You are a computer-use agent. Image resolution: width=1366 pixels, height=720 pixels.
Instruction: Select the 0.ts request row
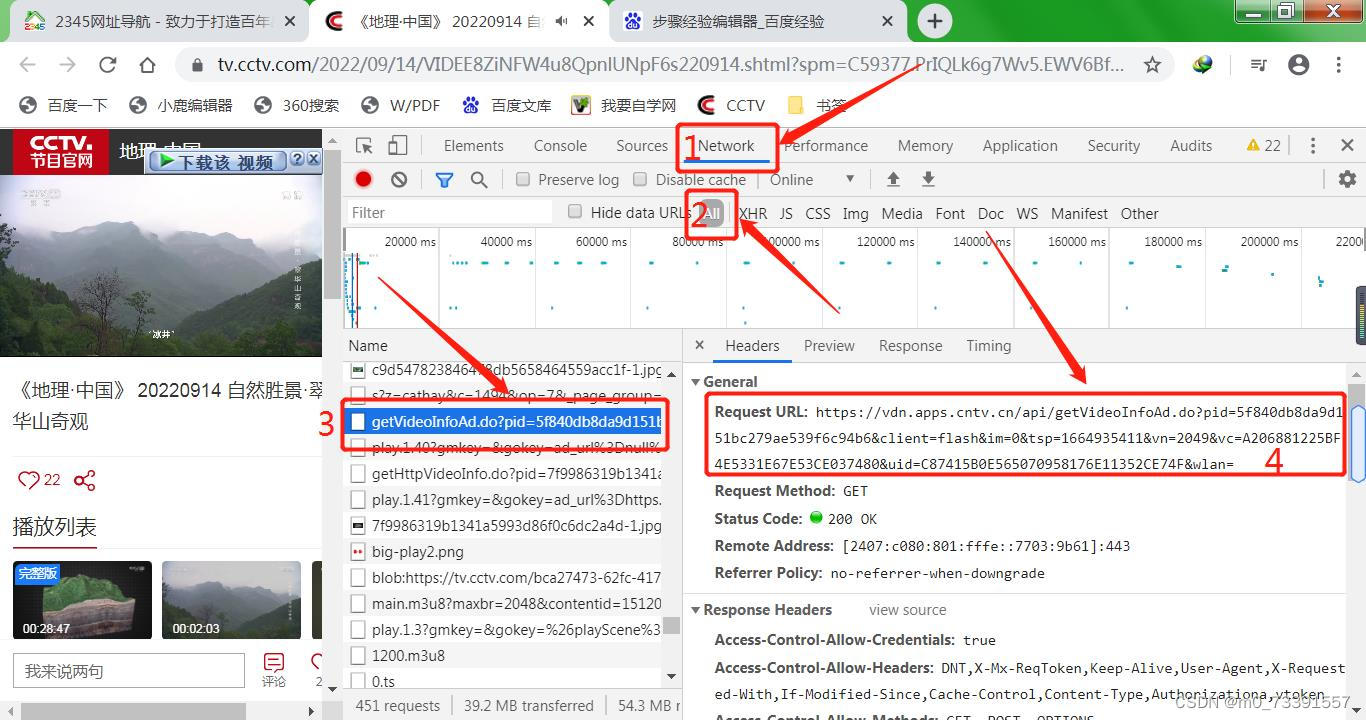coord(504,682)
